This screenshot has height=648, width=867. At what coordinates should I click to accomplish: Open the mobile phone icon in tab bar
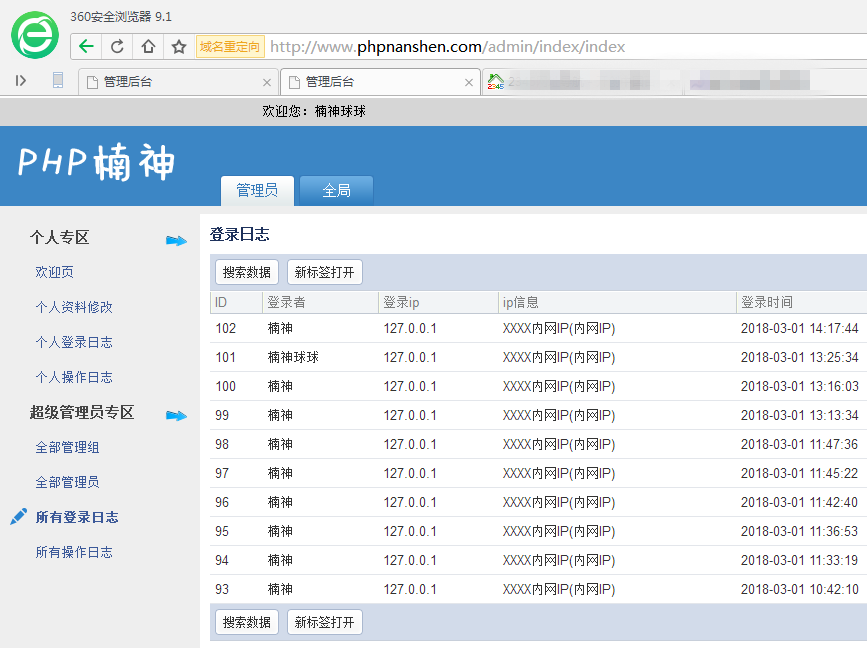click(x=58, y=81)
